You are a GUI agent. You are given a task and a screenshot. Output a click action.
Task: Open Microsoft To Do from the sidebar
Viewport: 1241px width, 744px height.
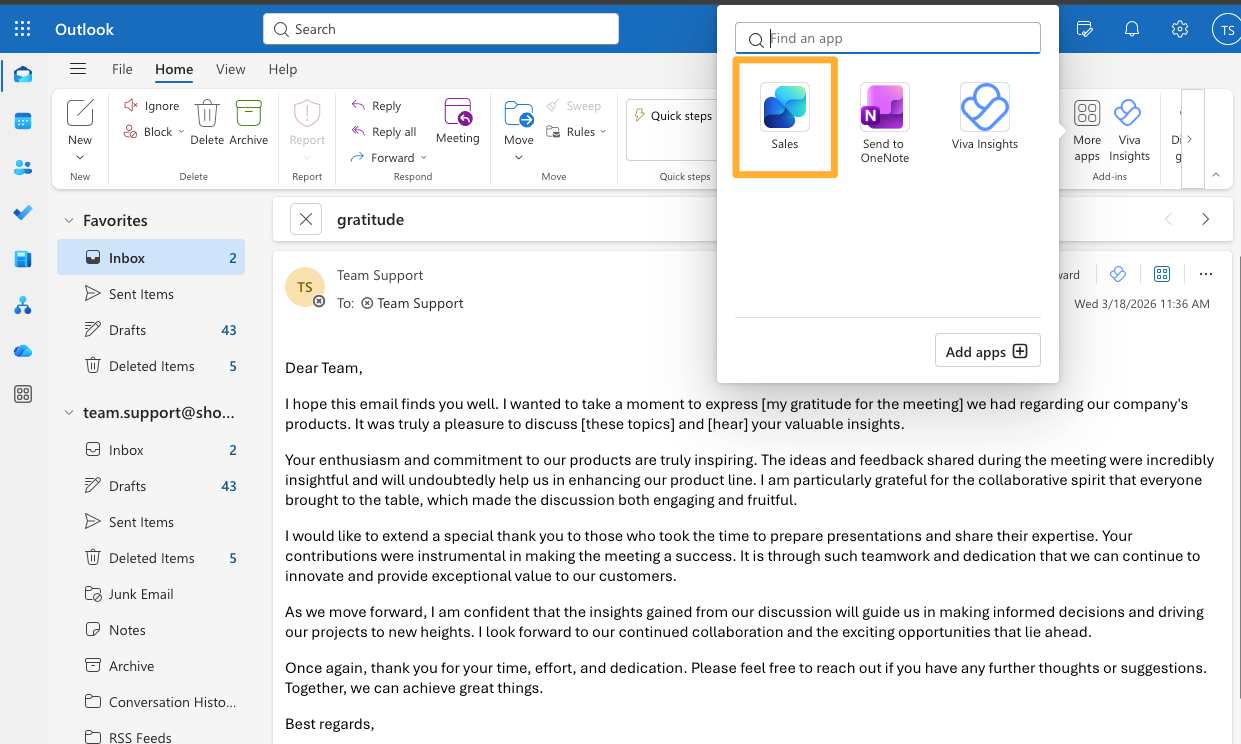pos(23,212)
